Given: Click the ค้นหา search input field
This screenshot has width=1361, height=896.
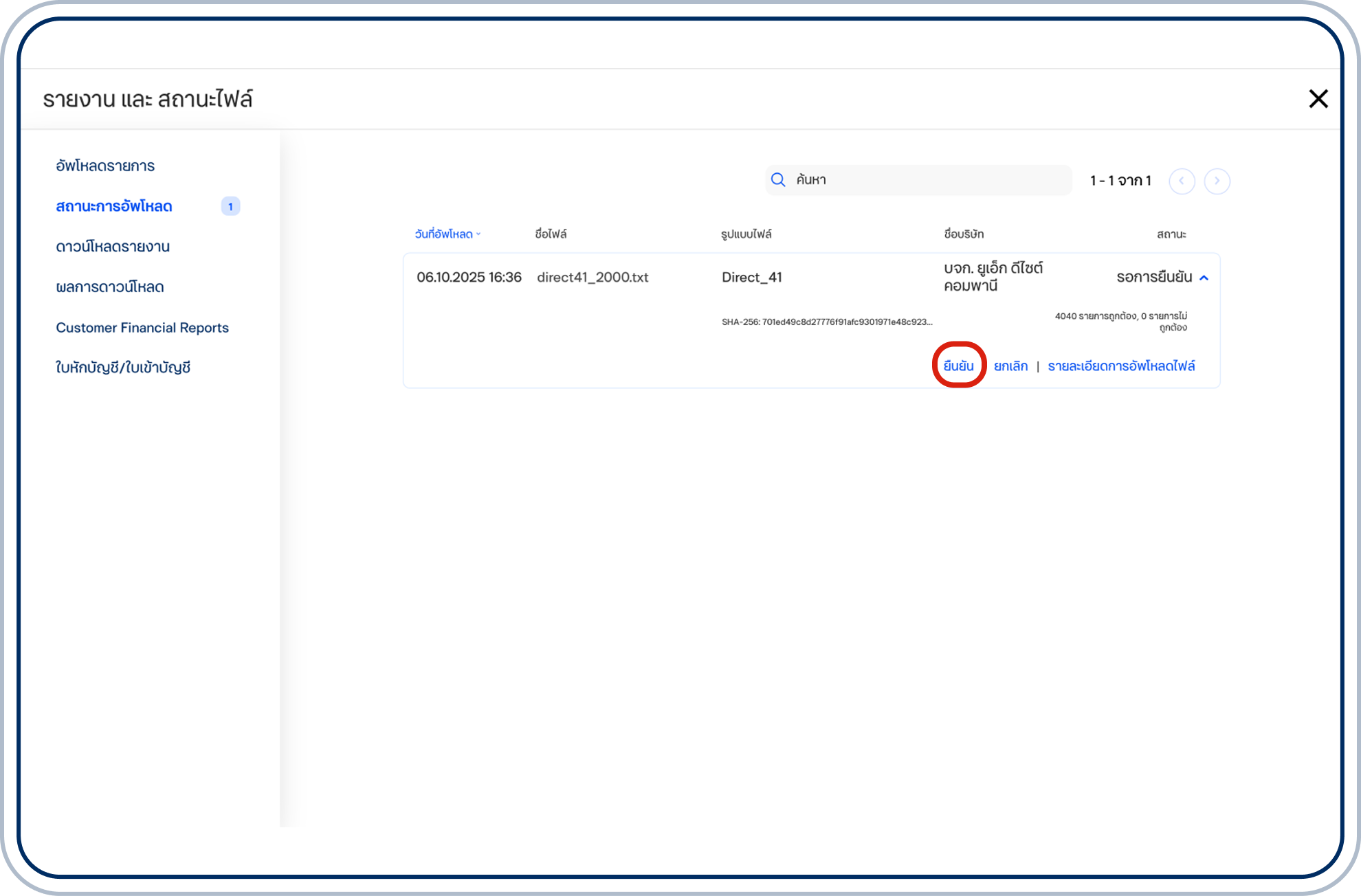Looking at the screenshot, I should pos(928,180).
